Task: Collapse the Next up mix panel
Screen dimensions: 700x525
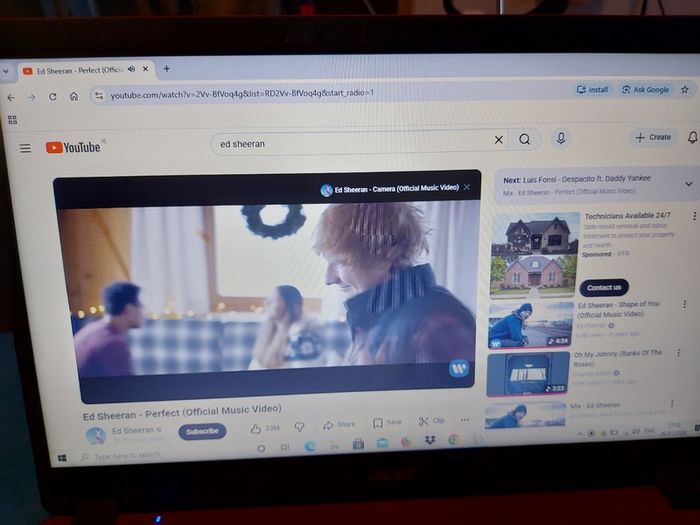Action: 689,184
